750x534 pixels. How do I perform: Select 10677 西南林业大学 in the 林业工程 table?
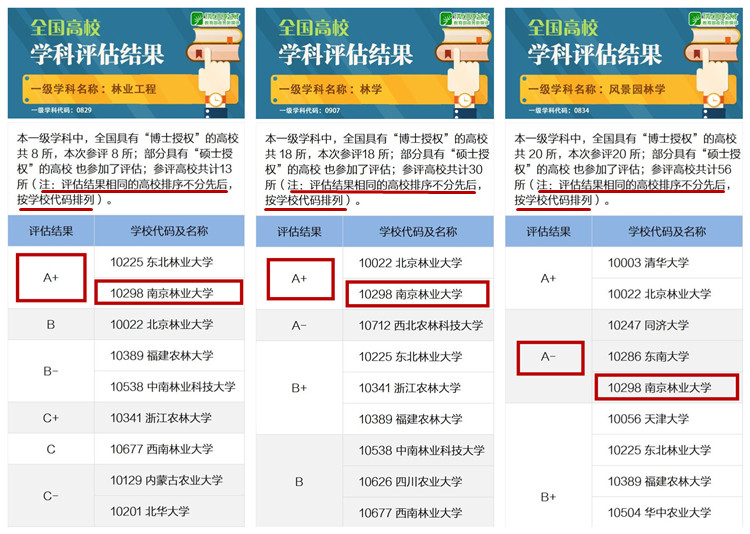(162, 449)
